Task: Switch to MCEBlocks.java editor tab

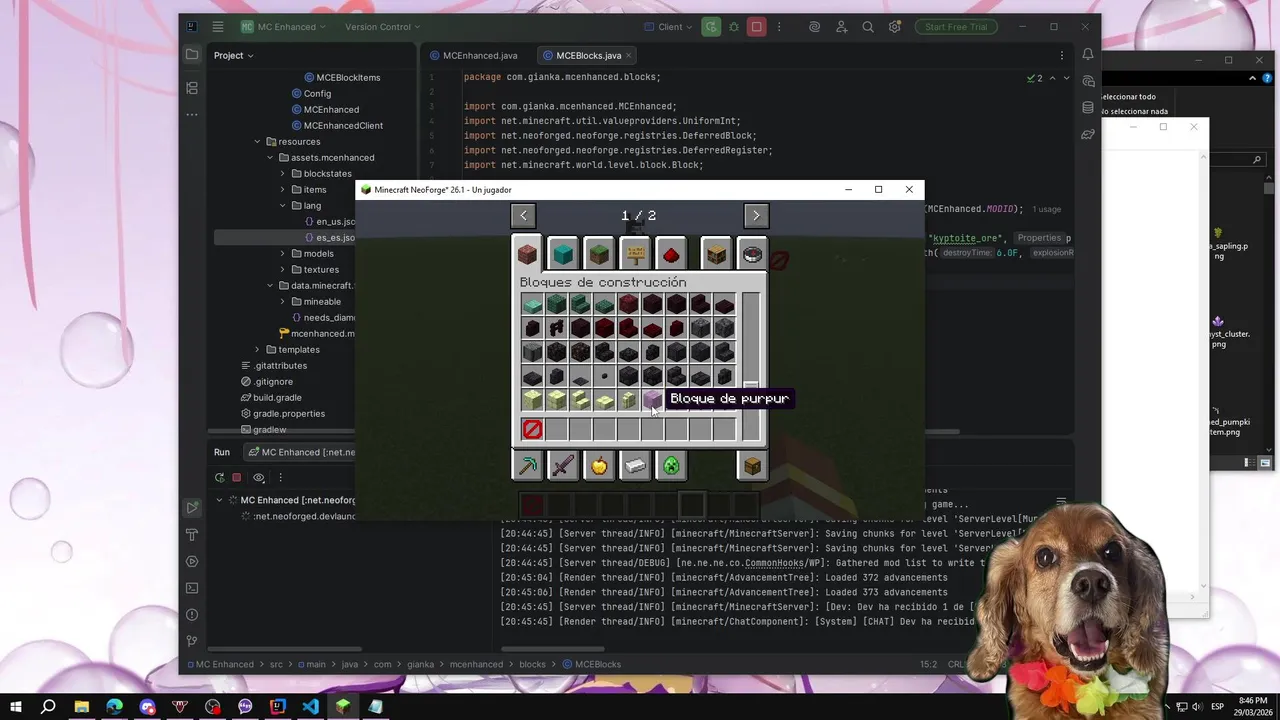Action: pos(589,55)
